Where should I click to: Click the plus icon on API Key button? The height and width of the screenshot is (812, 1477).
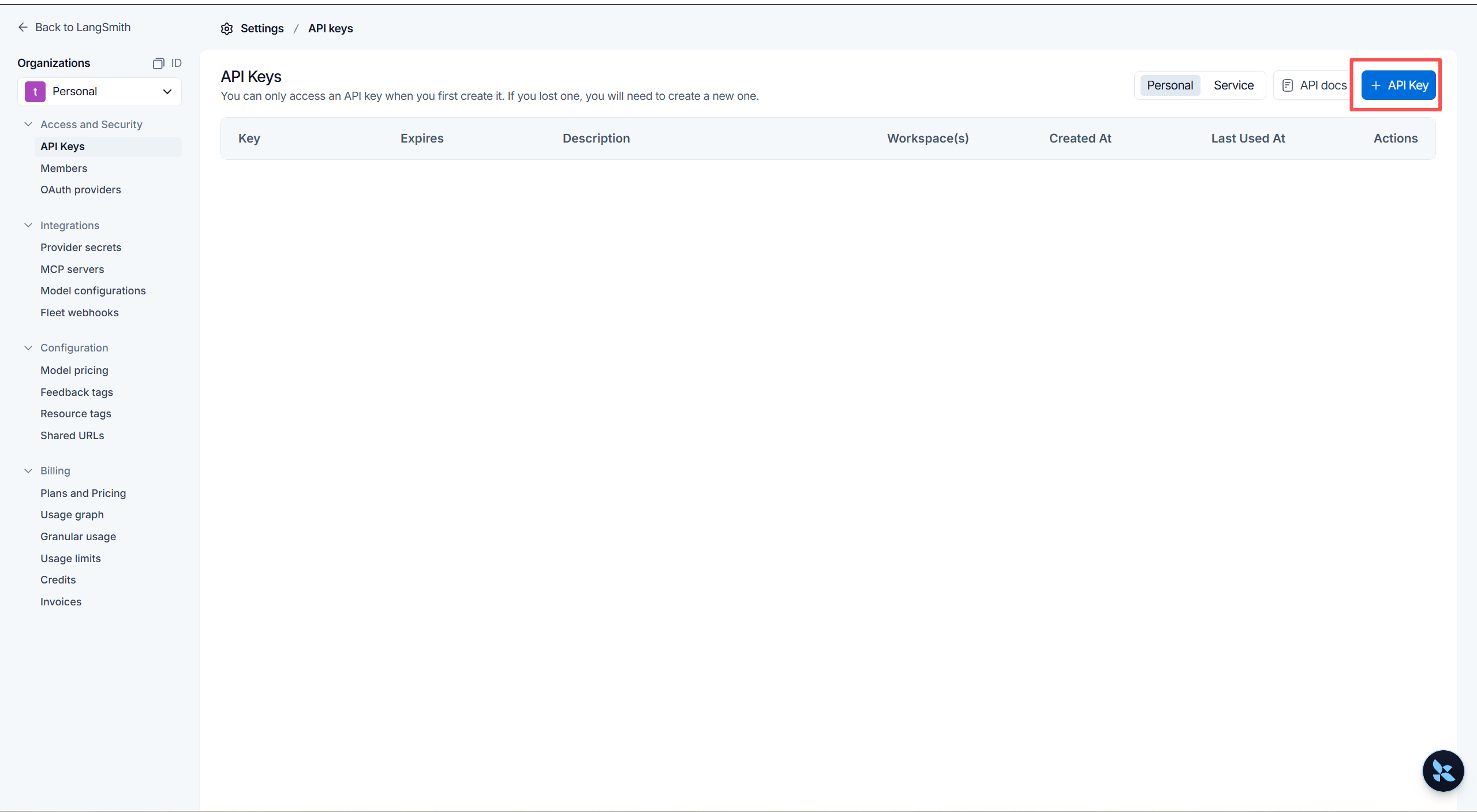[x=1376, y=85]
